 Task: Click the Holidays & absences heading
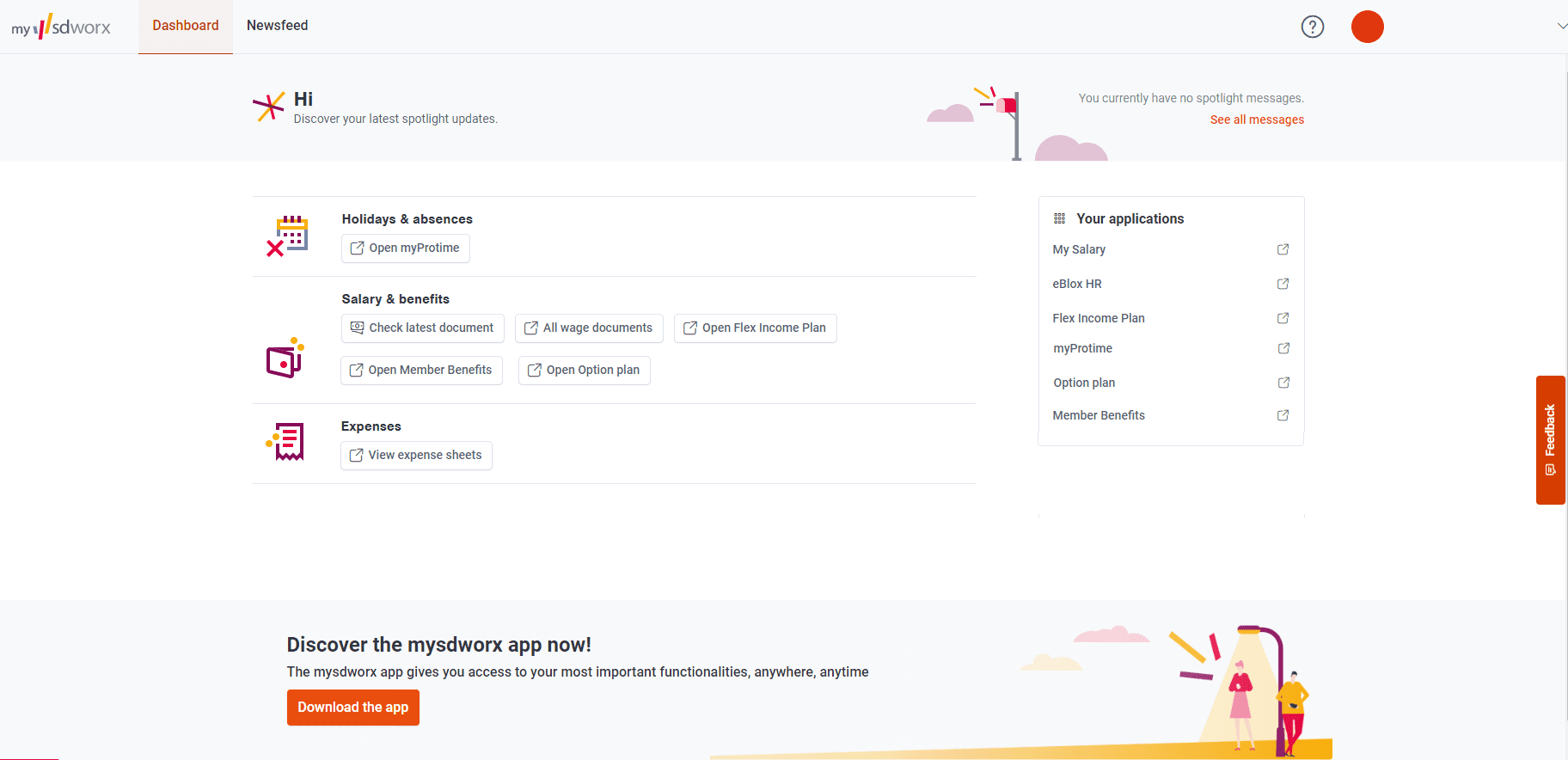[x=407, y=219]
